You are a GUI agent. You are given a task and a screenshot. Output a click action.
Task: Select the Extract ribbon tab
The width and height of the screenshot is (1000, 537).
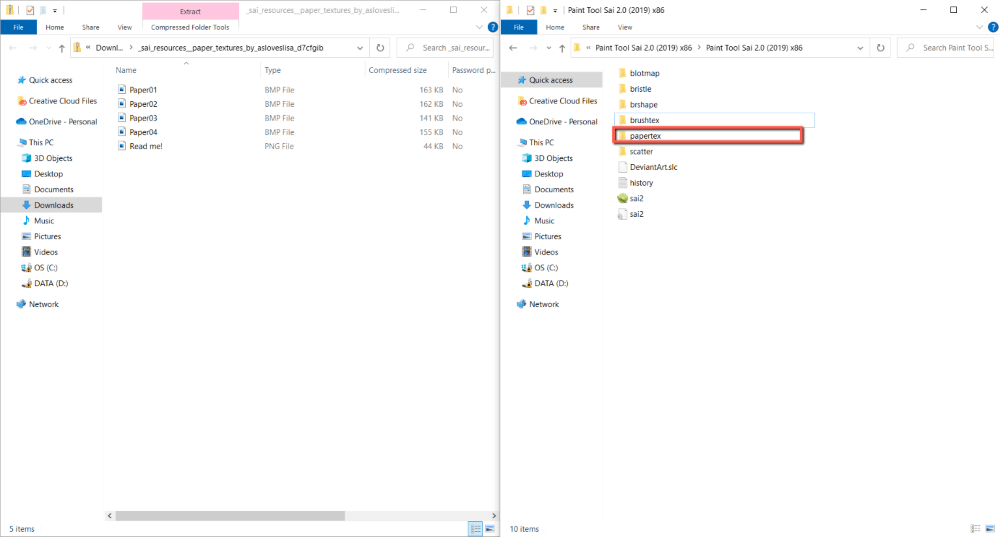(x=189, y=11)
